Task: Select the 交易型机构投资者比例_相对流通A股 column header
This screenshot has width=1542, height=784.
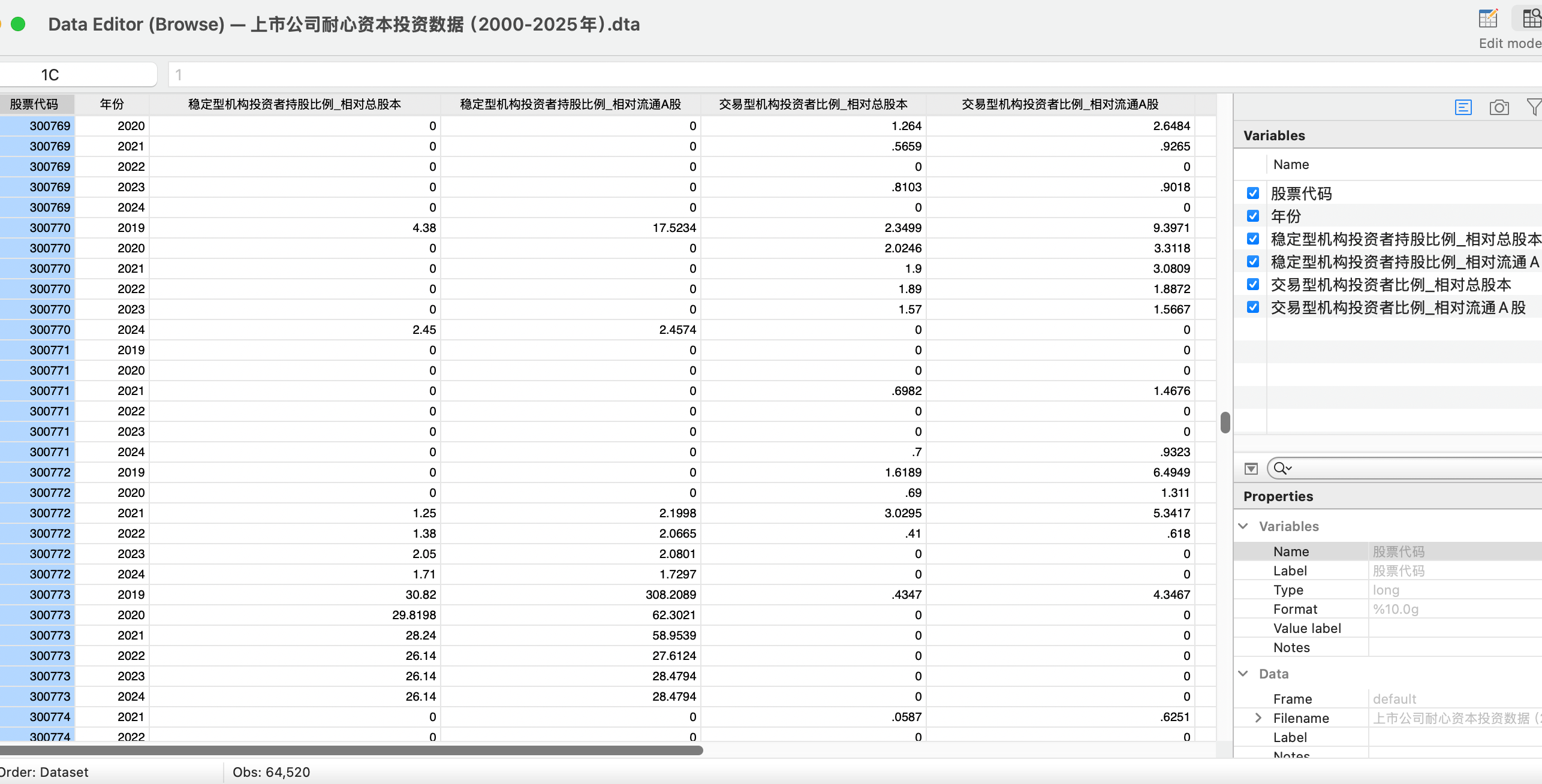Action: click(1059, 104)
